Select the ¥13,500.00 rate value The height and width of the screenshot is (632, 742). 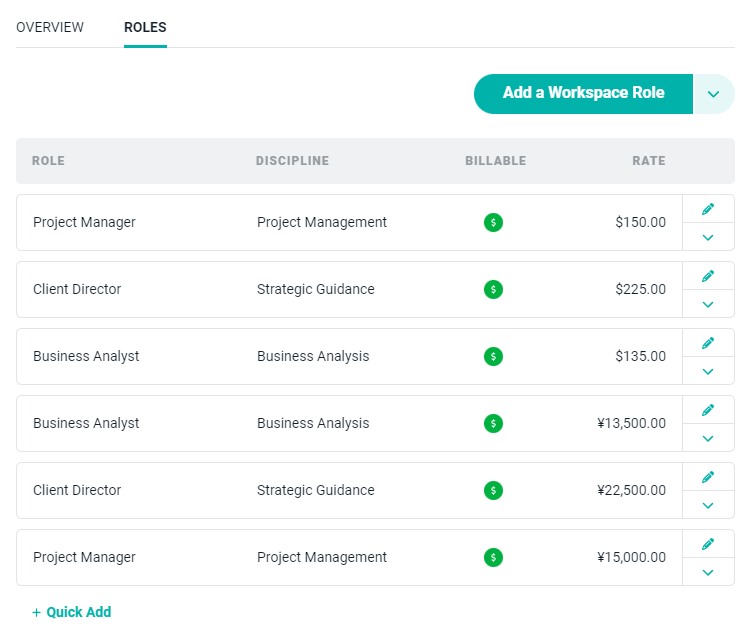click(631, 423)
